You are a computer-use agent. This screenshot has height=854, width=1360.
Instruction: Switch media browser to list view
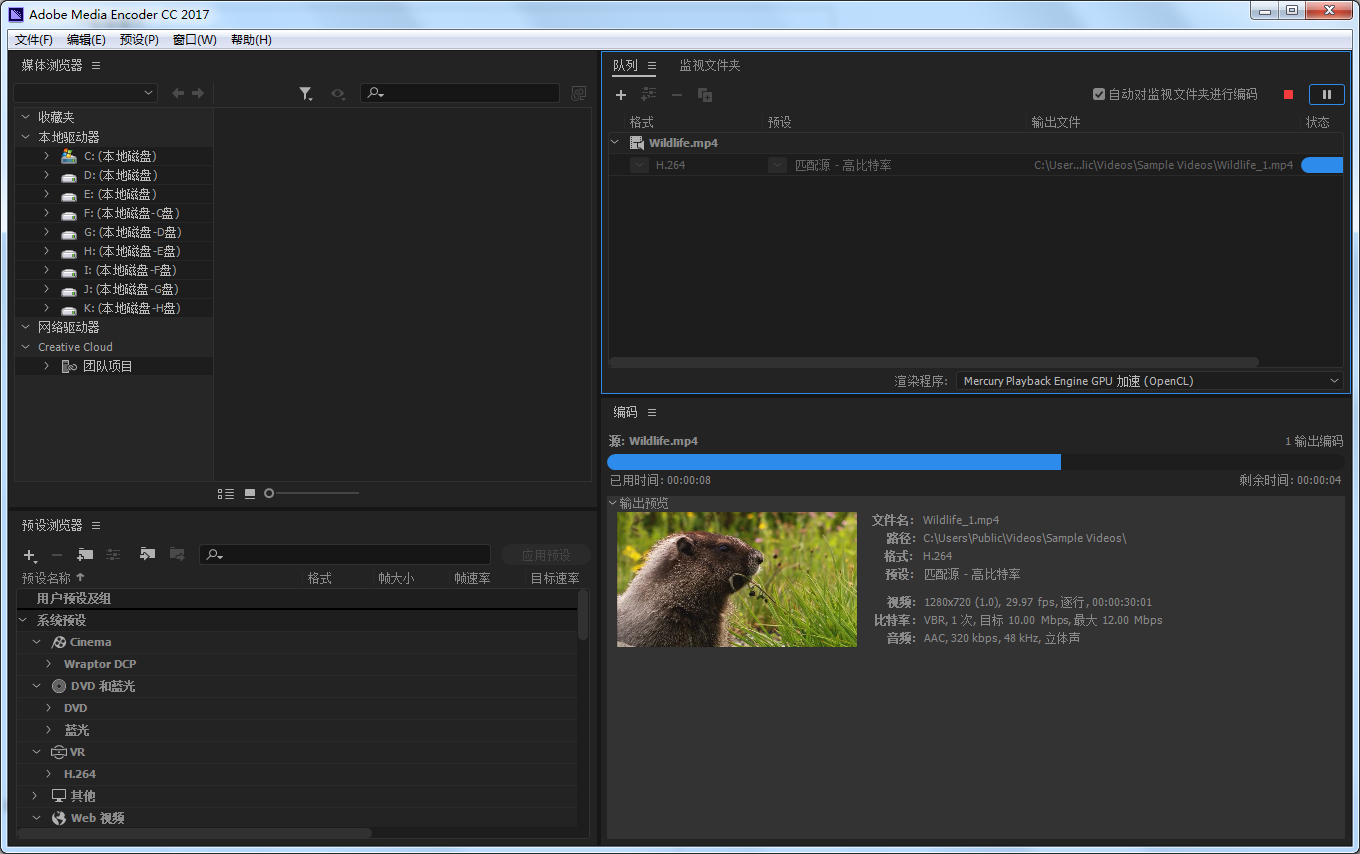226,494
